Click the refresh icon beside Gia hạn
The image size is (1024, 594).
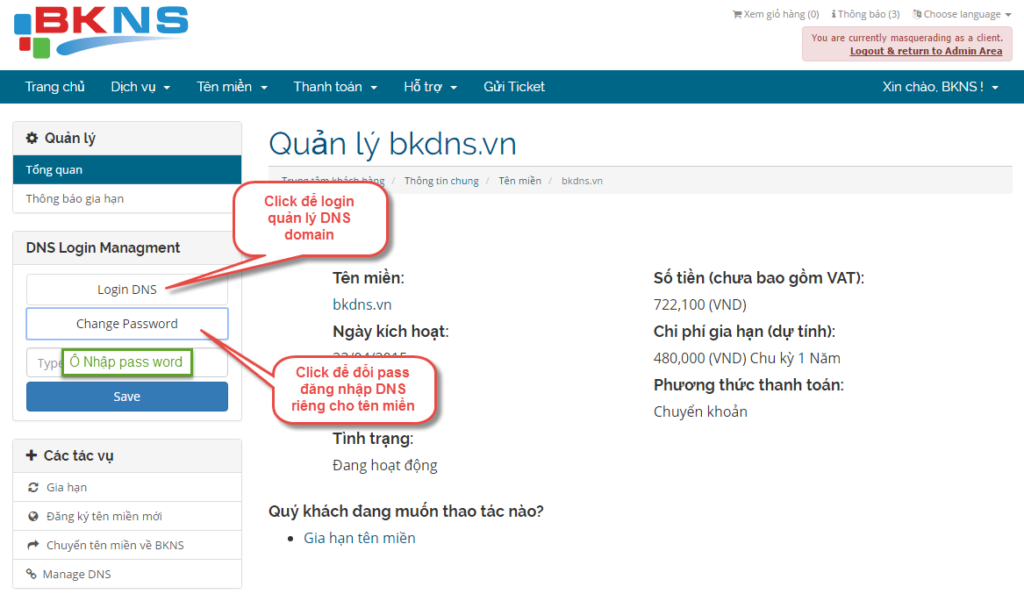[32, 488]
